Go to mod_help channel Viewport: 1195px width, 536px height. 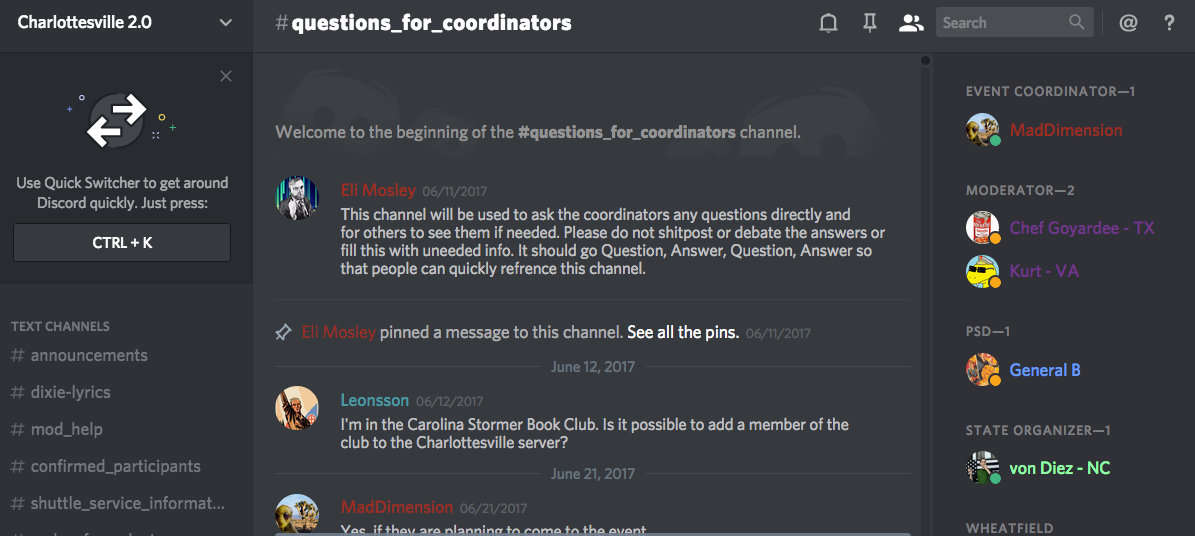pyautogui.click(x=66, y=429)
